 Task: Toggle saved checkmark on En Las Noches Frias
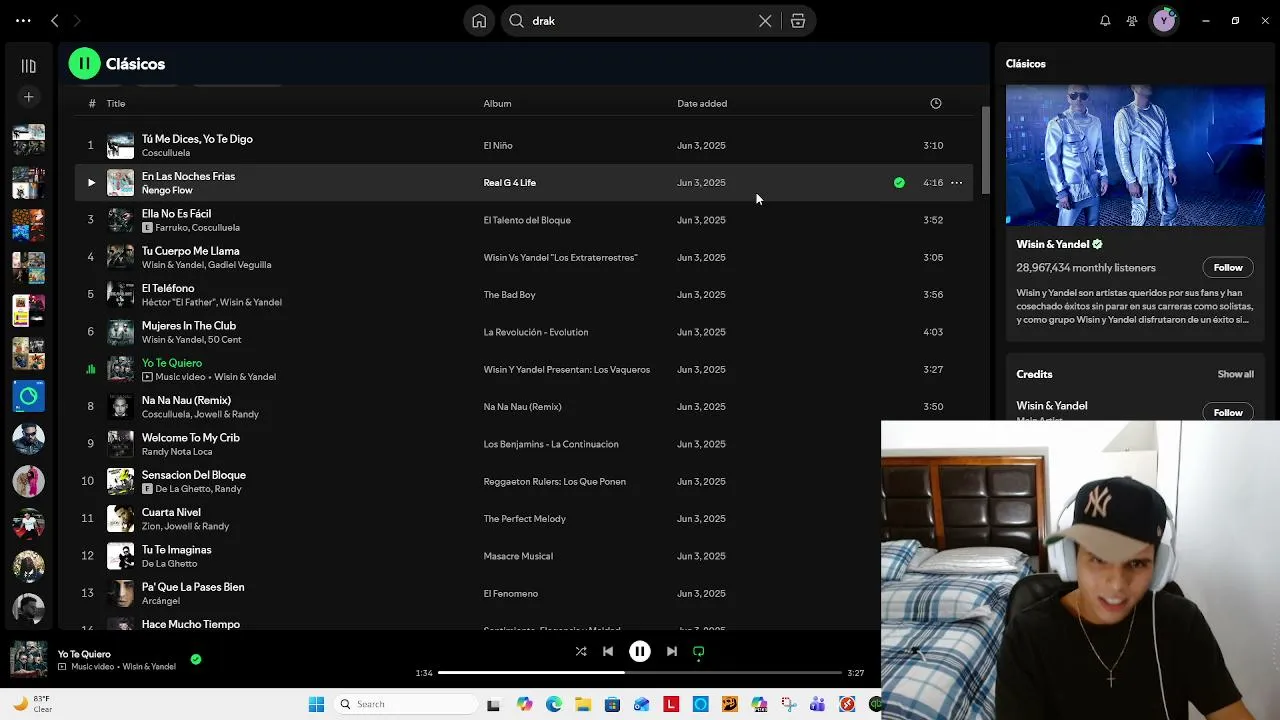point(899,183)
